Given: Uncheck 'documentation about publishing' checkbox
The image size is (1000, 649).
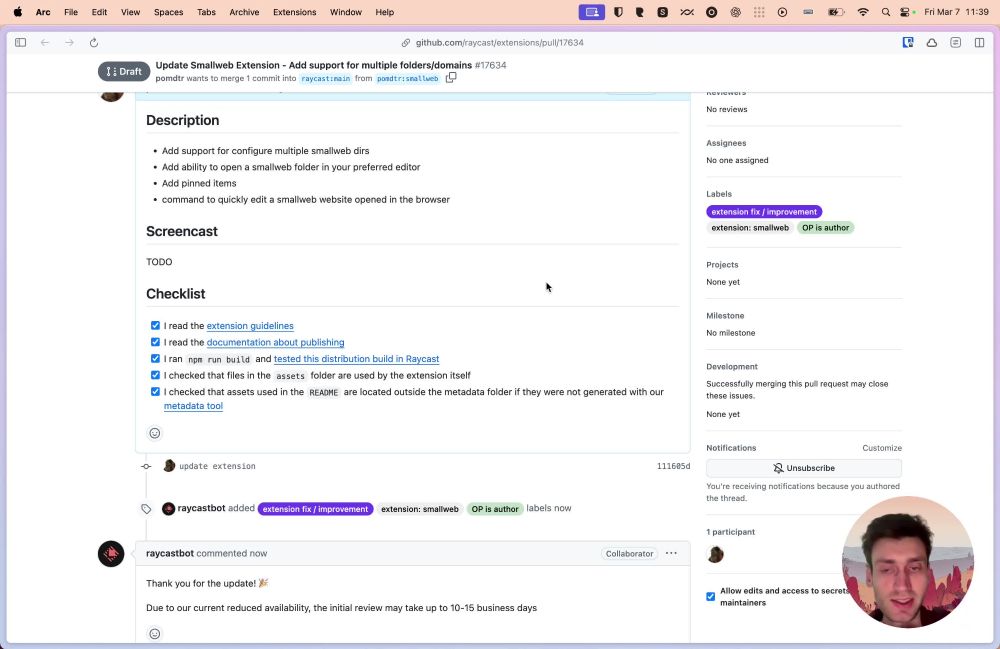Looking at the screenshot, I should (155, 342).
